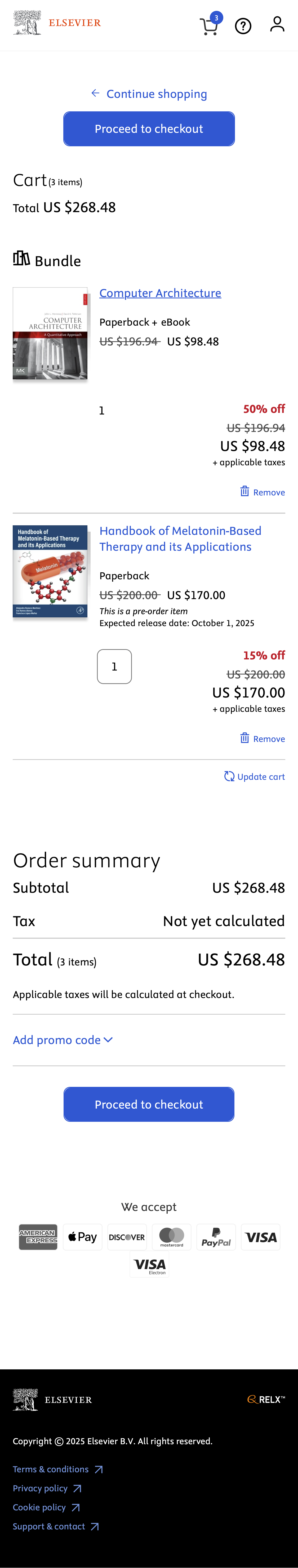Expand the Add promo code section

click(63, 1040)
